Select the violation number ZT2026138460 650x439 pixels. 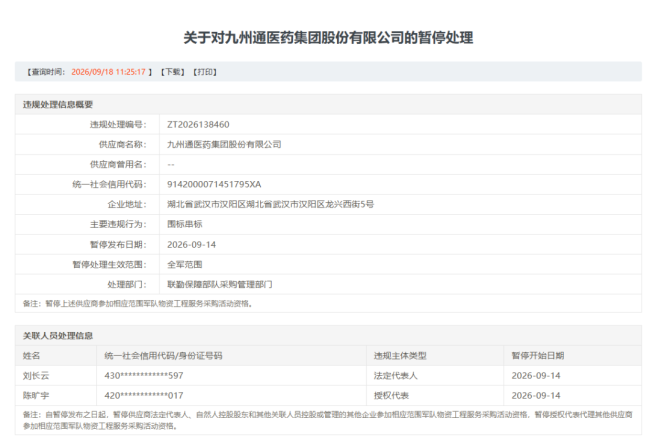pyautogui.click(x=198, y=124)
